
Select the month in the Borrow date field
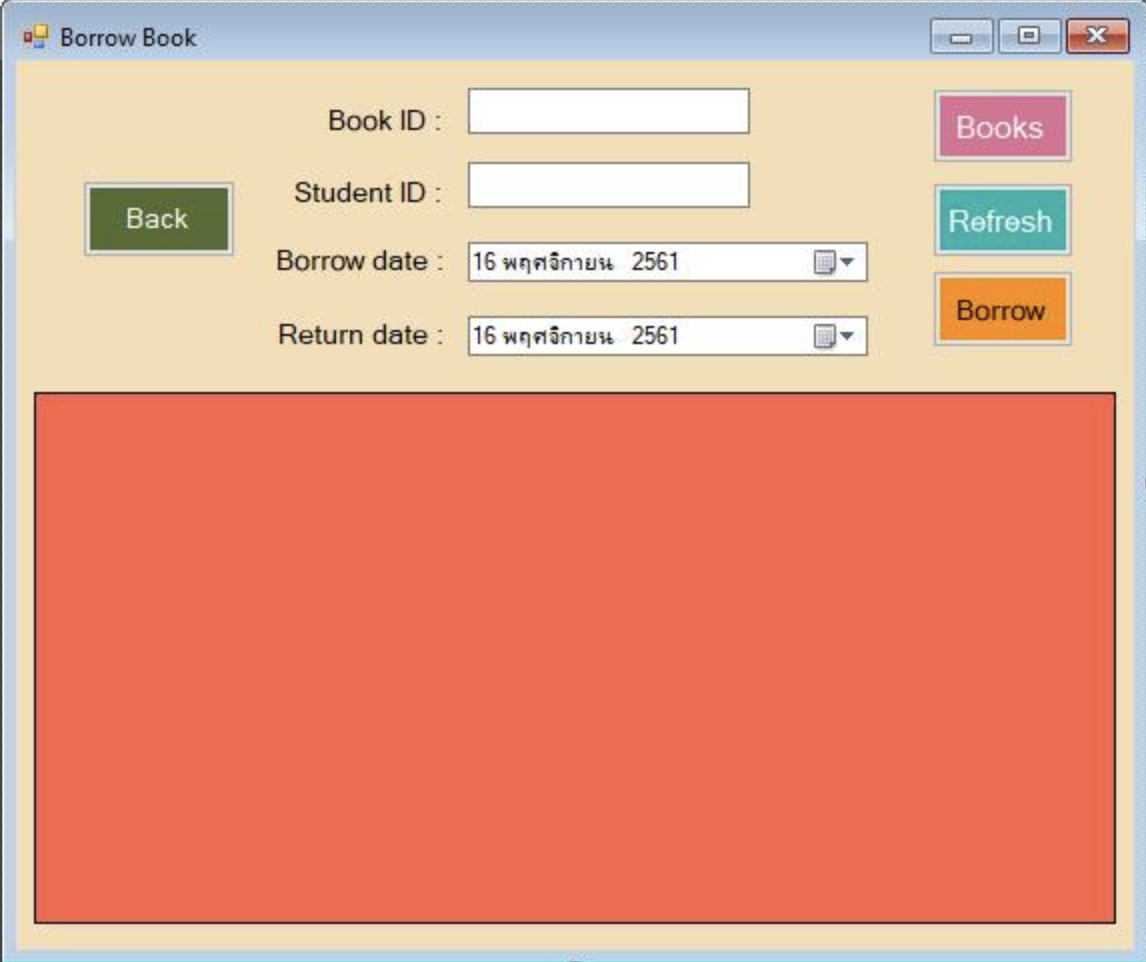pos(557,263)
